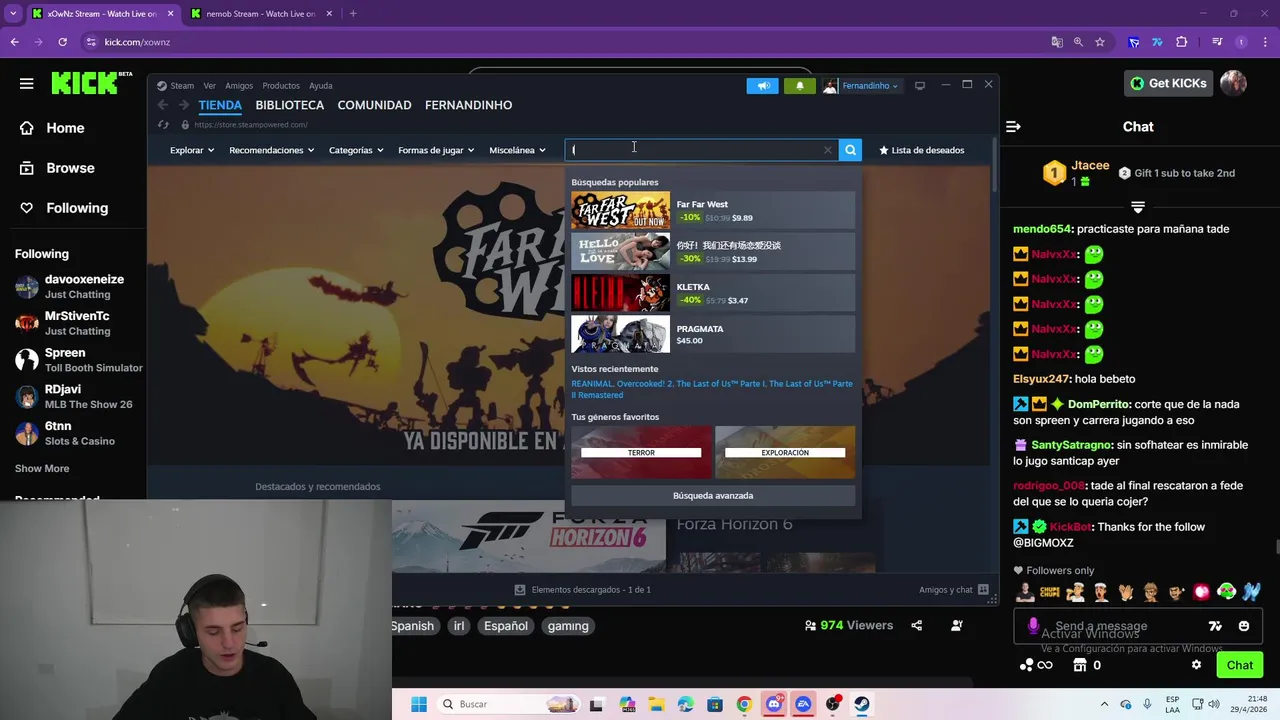Open Chrome tab search dropdown
Screen dimensions: 1280x720
point(13,13)
